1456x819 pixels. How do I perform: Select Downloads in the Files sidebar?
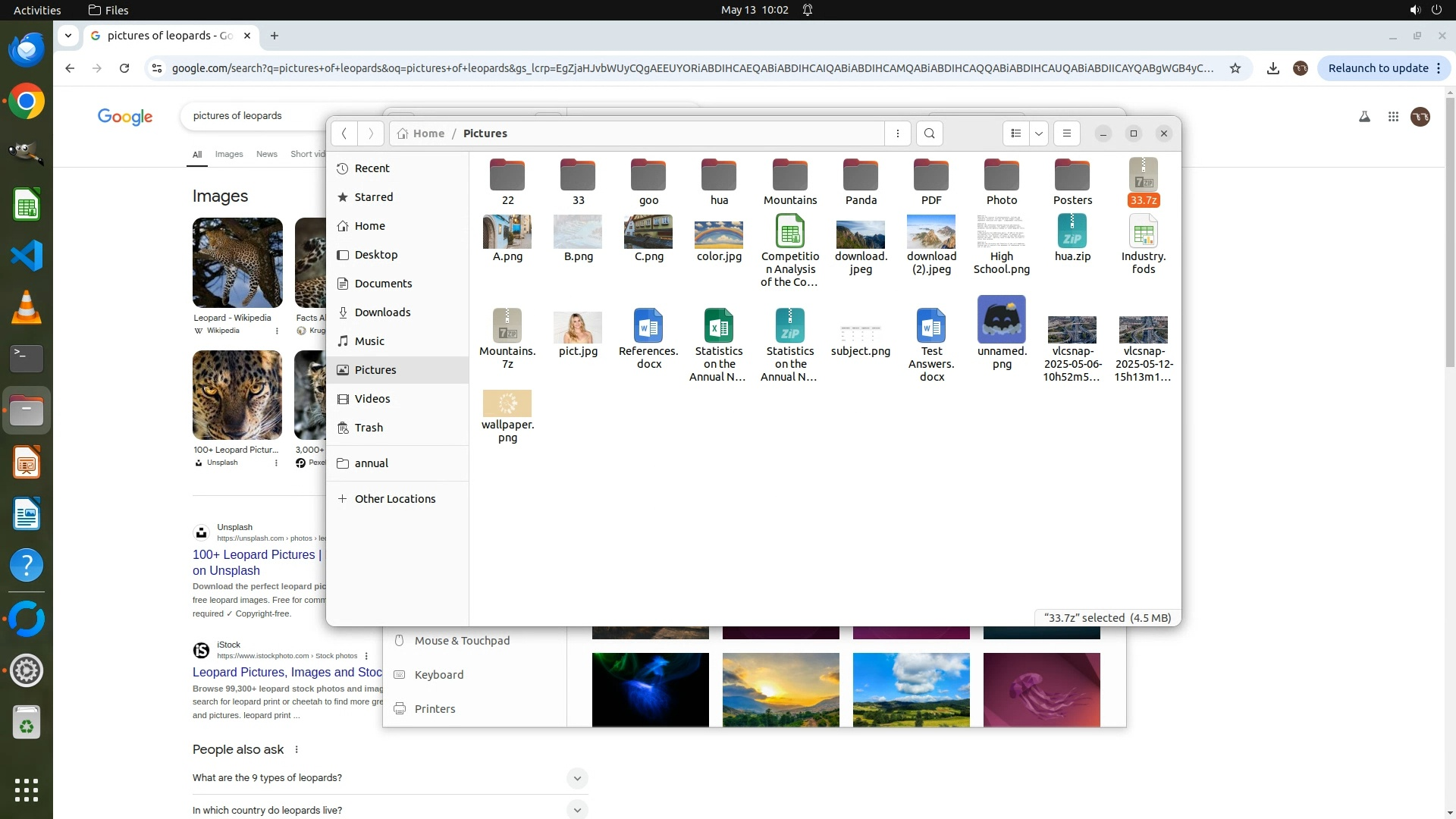pyautogui.click(x=382, y=312)
